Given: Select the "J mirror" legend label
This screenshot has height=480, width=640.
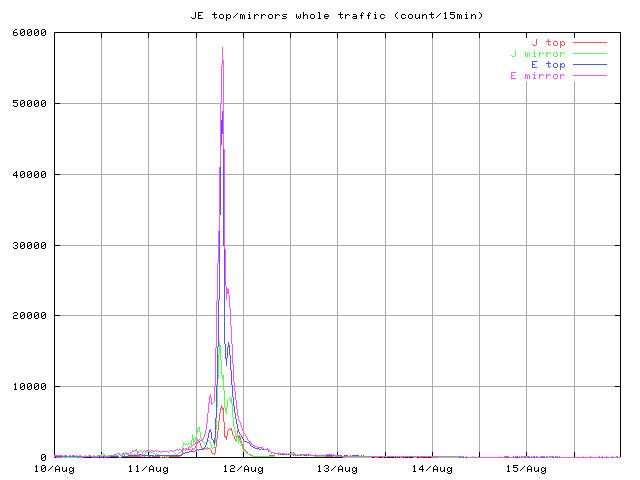Looking at the screenshot, I should (538, 54).
